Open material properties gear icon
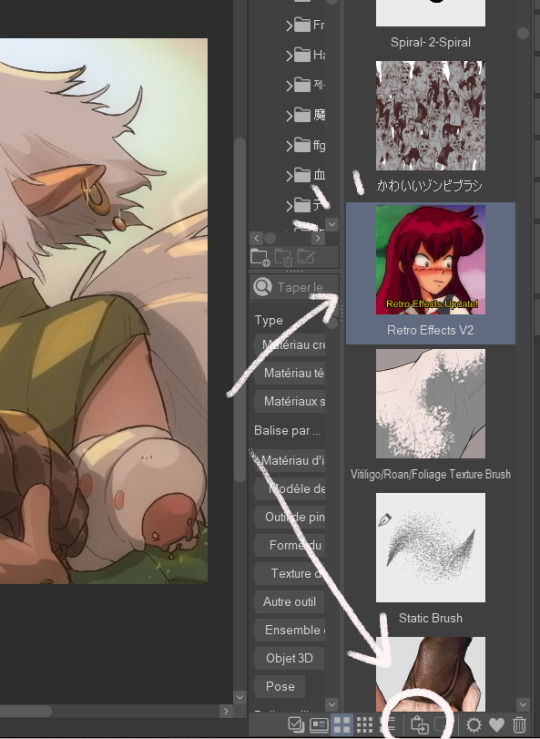The image size is (540, 739). pyautogui.click(x=474, y=724)
